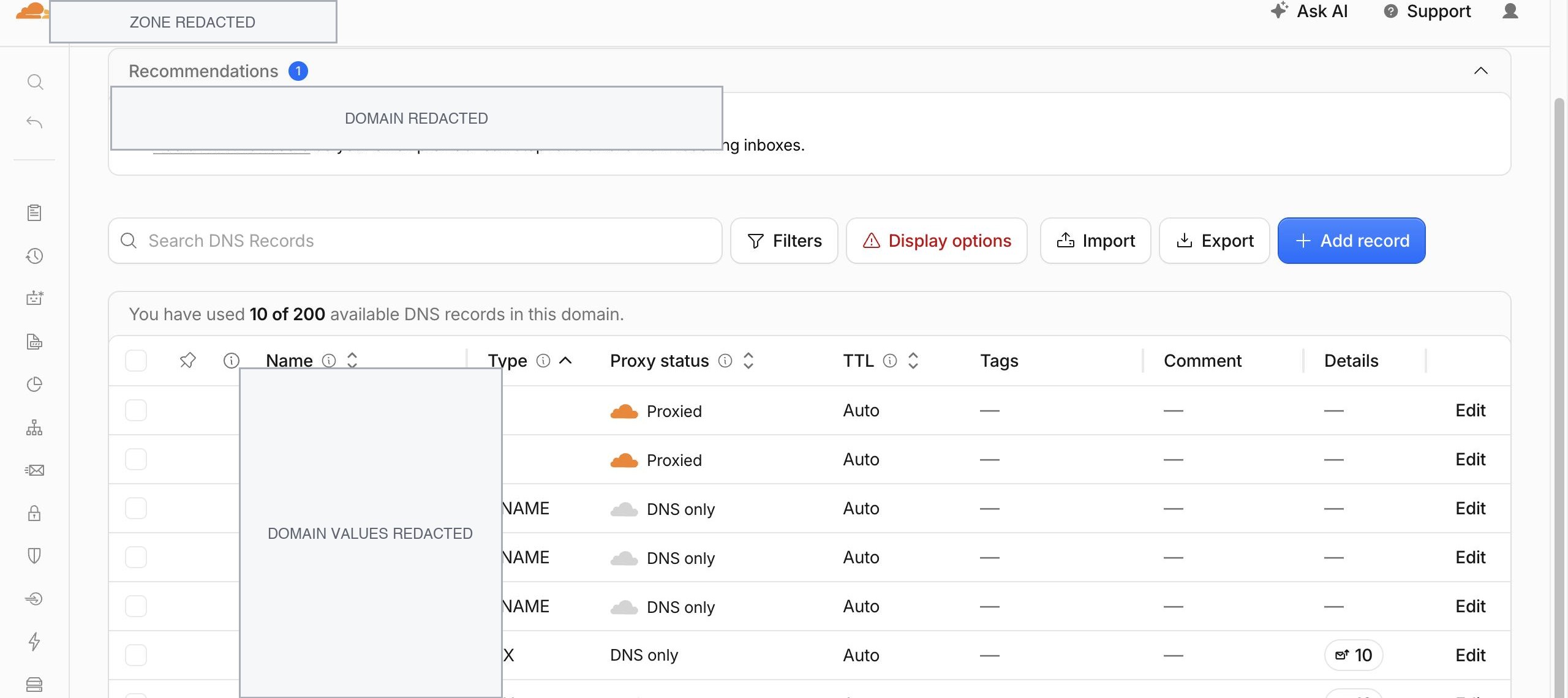
Task: Click the info icon next to Proxy status
Action: pyautogui.click(x=725, y=361)
